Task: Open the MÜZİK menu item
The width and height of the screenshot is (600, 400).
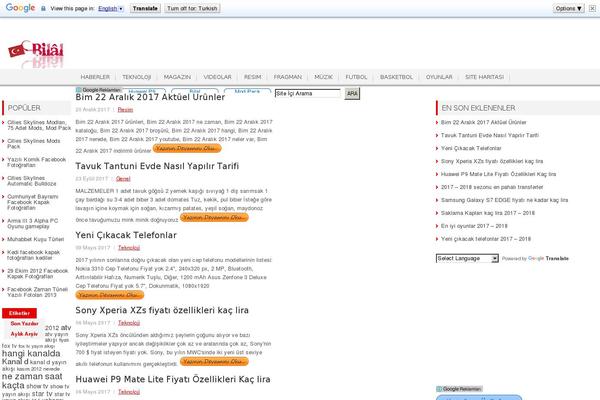Action: click(323, 77)
